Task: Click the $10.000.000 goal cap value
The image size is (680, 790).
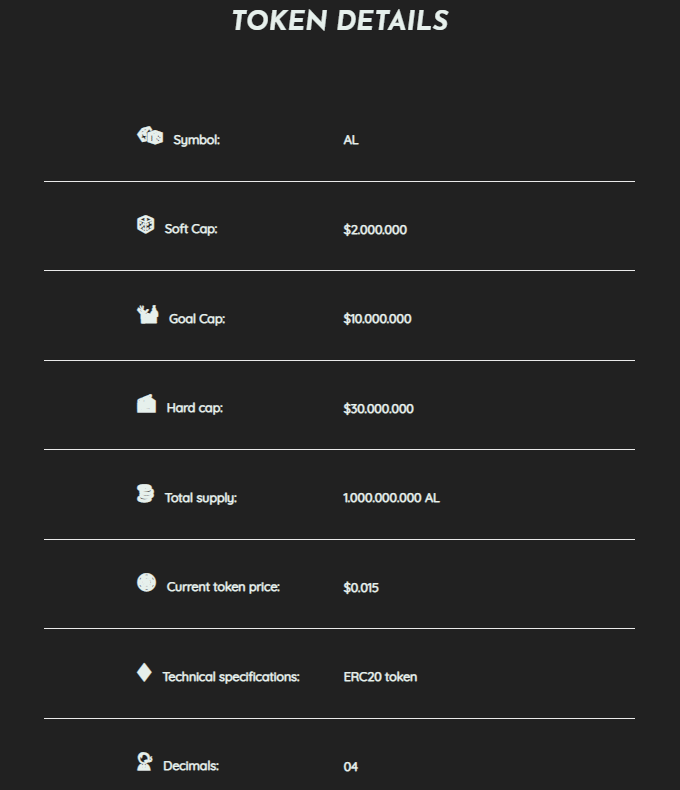Action: [x=377, y=319]
